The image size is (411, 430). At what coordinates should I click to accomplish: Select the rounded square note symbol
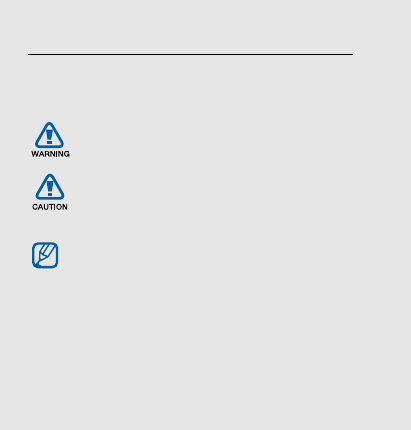tap(45, 255)
